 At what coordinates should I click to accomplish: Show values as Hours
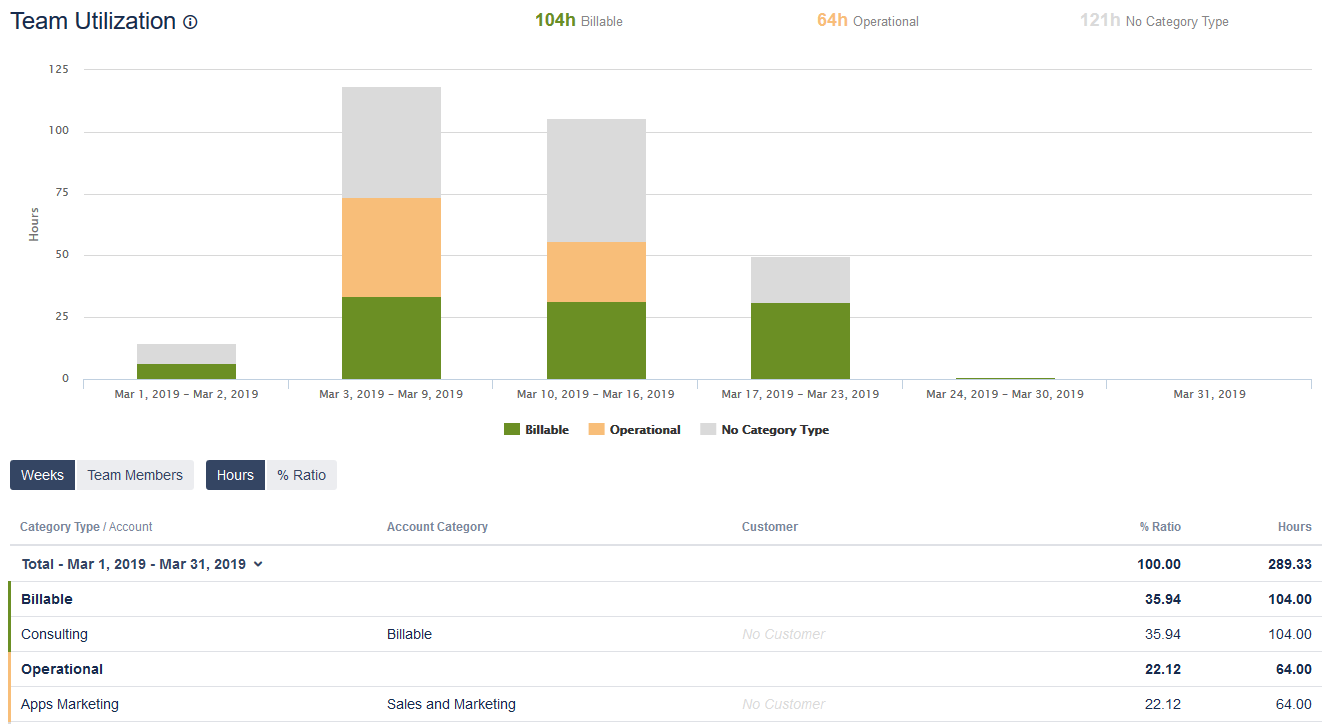pyautogui.click(x=235, y=475)
